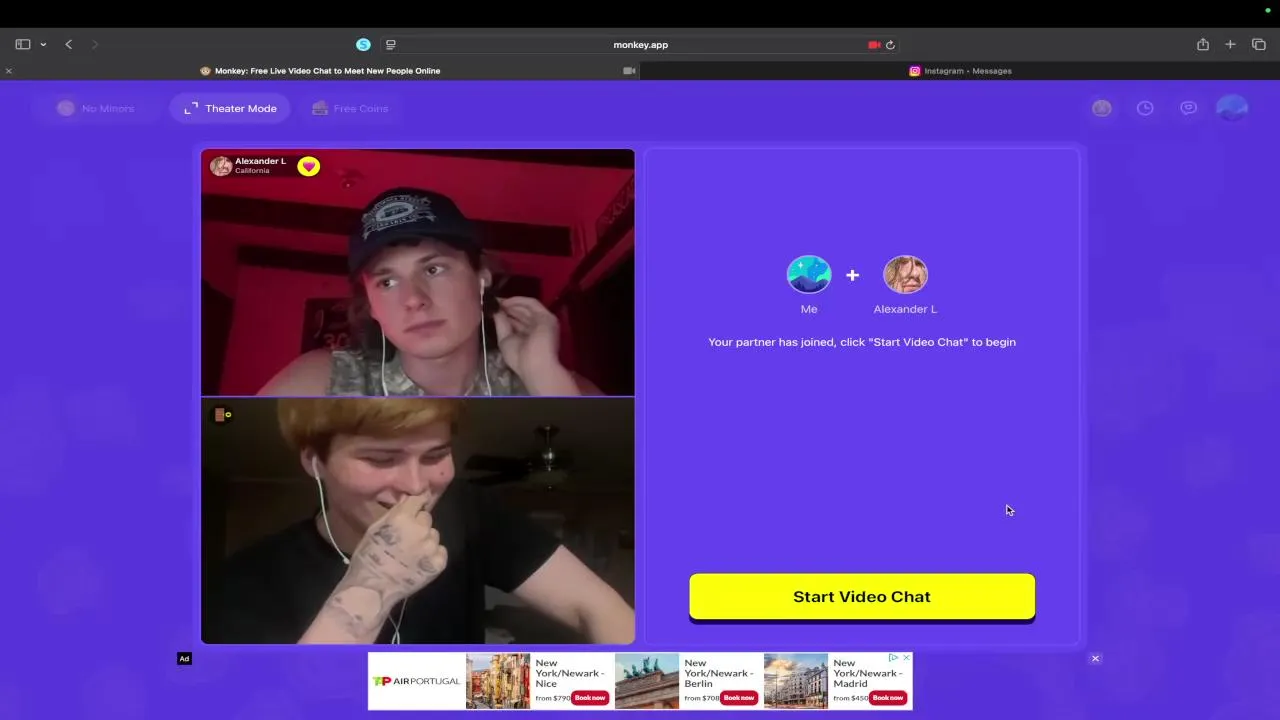Reload the monkey.app page

(x=890, y=44)
